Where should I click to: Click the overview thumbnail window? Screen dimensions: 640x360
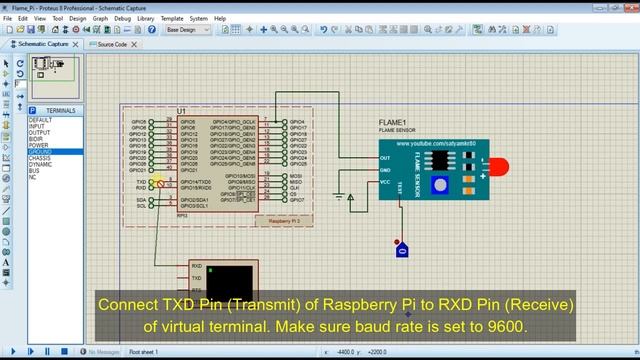tap(56, 77)
